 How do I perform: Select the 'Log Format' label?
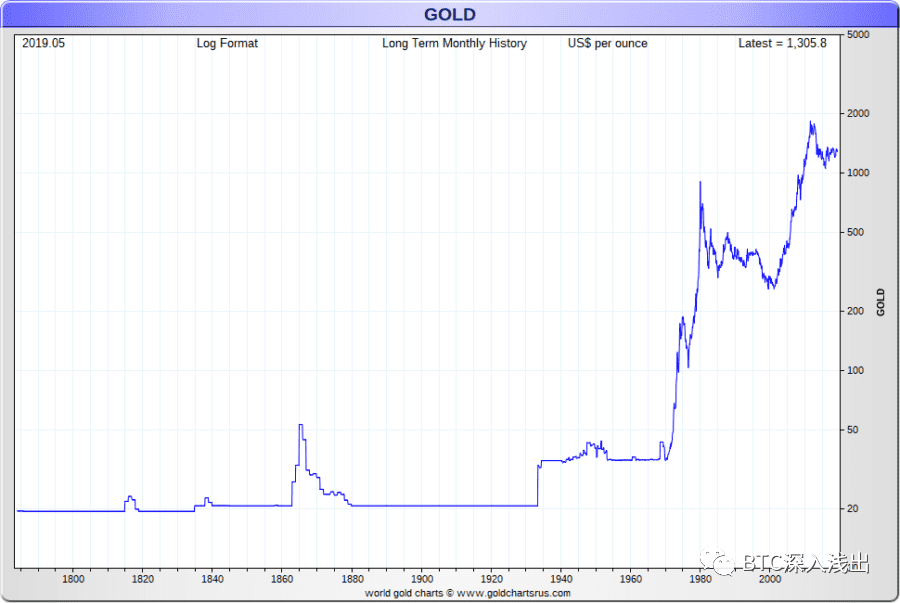click(227, 43)
